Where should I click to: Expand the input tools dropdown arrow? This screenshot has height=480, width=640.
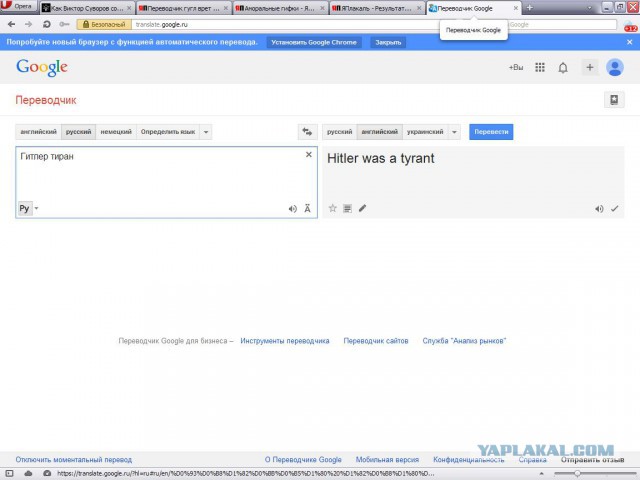36,209
